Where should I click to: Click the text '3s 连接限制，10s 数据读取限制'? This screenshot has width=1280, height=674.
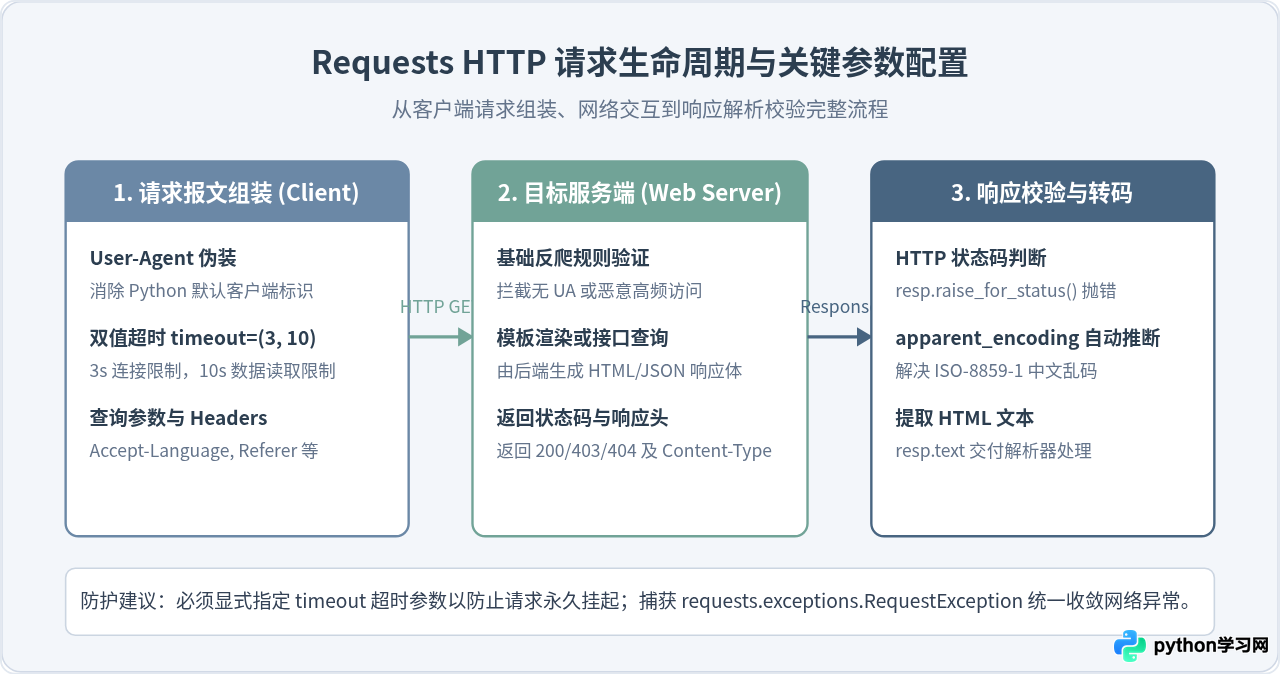click(212, 371)
